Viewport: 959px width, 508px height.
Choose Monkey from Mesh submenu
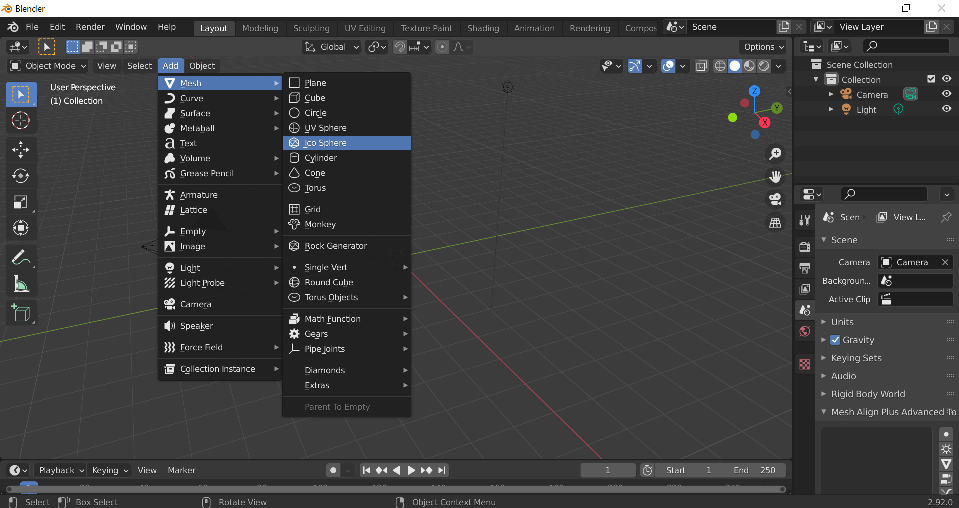click(x=347, y=224)
